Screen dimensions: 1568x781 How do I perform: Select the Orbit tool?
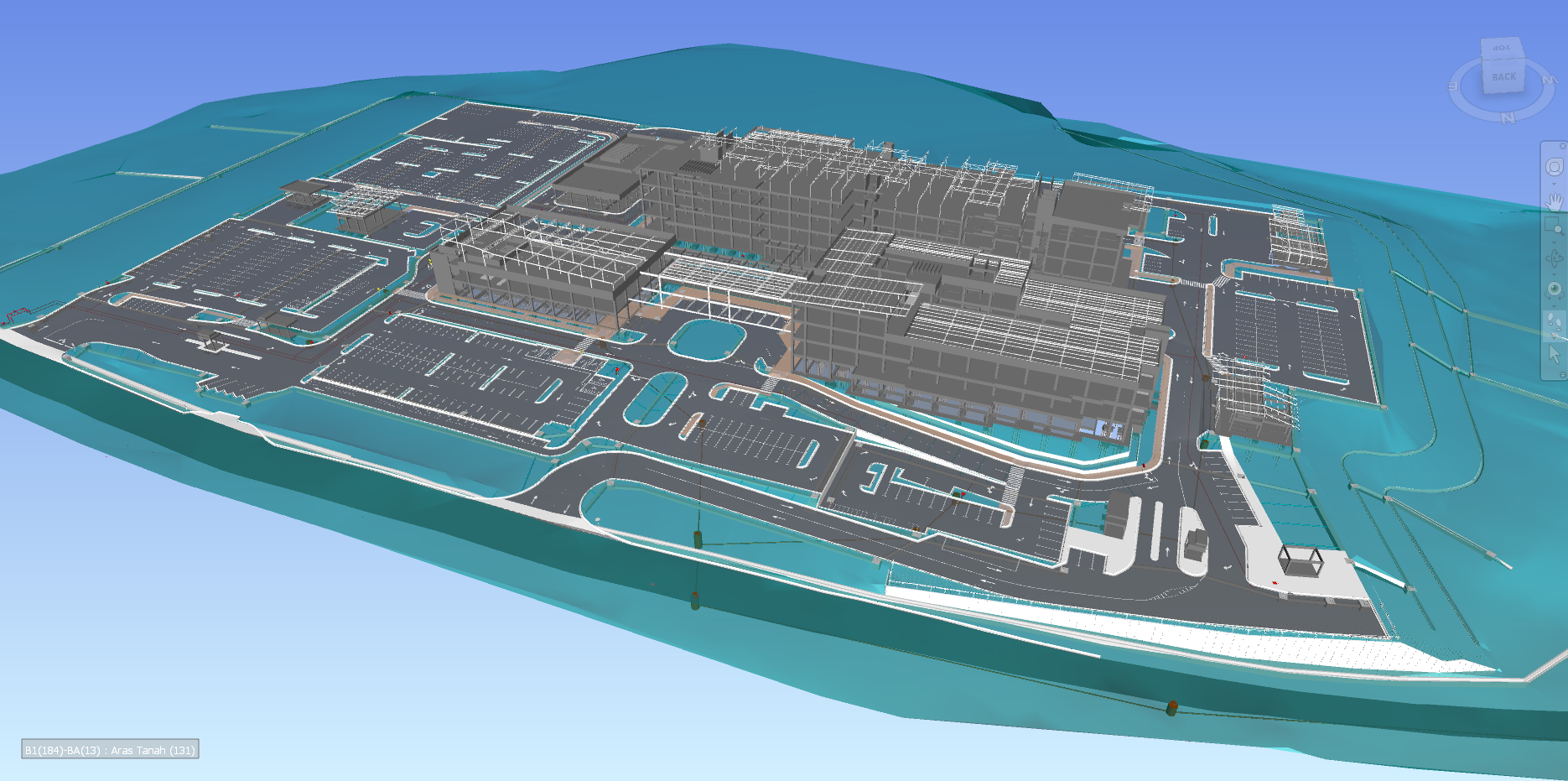tap(1555, 258)
